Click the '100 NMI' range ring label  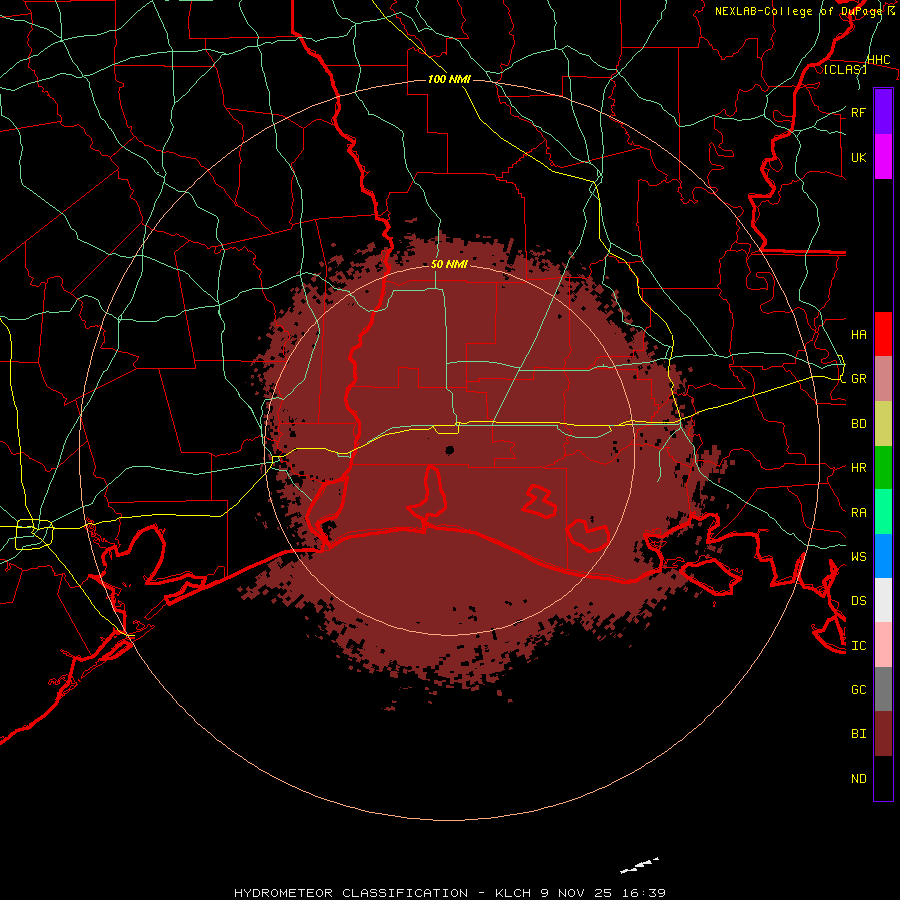[449, 79]
